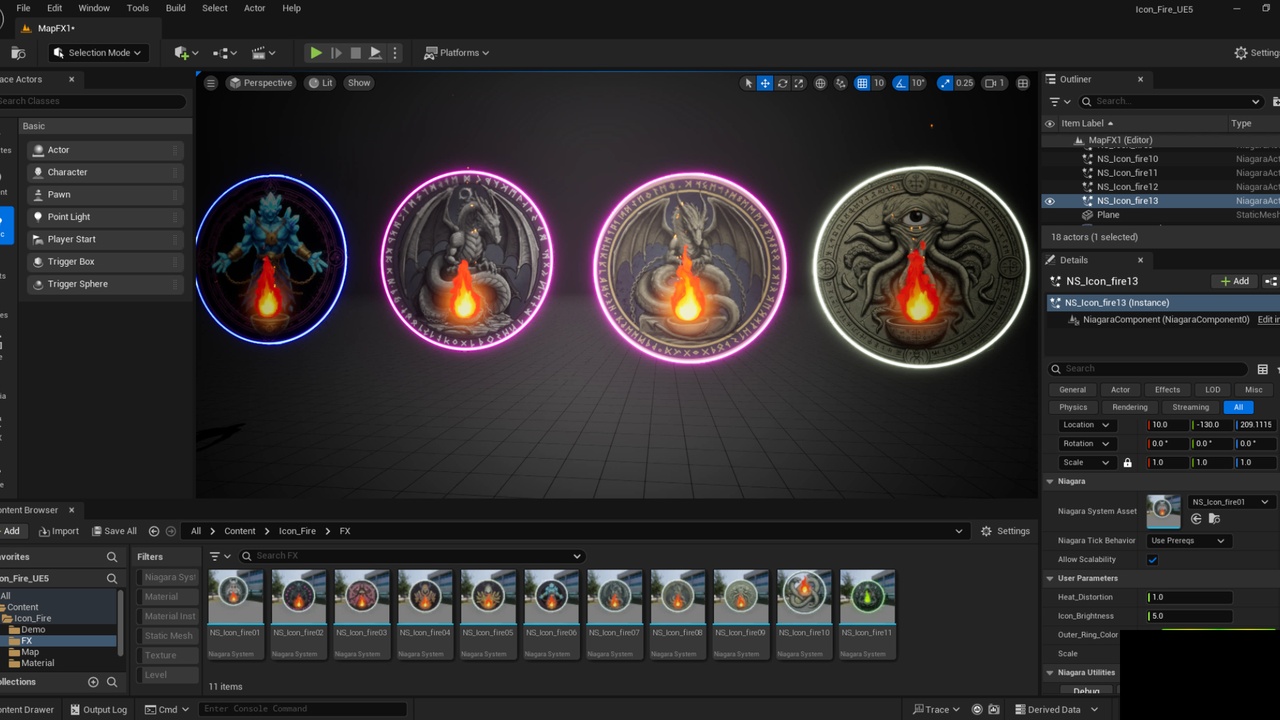This screenshot has height=720, width=1280.
Task: Open the Niagara System Asset NS_Icon_fire01 dropdown
Action: (x=1230, y=502)
